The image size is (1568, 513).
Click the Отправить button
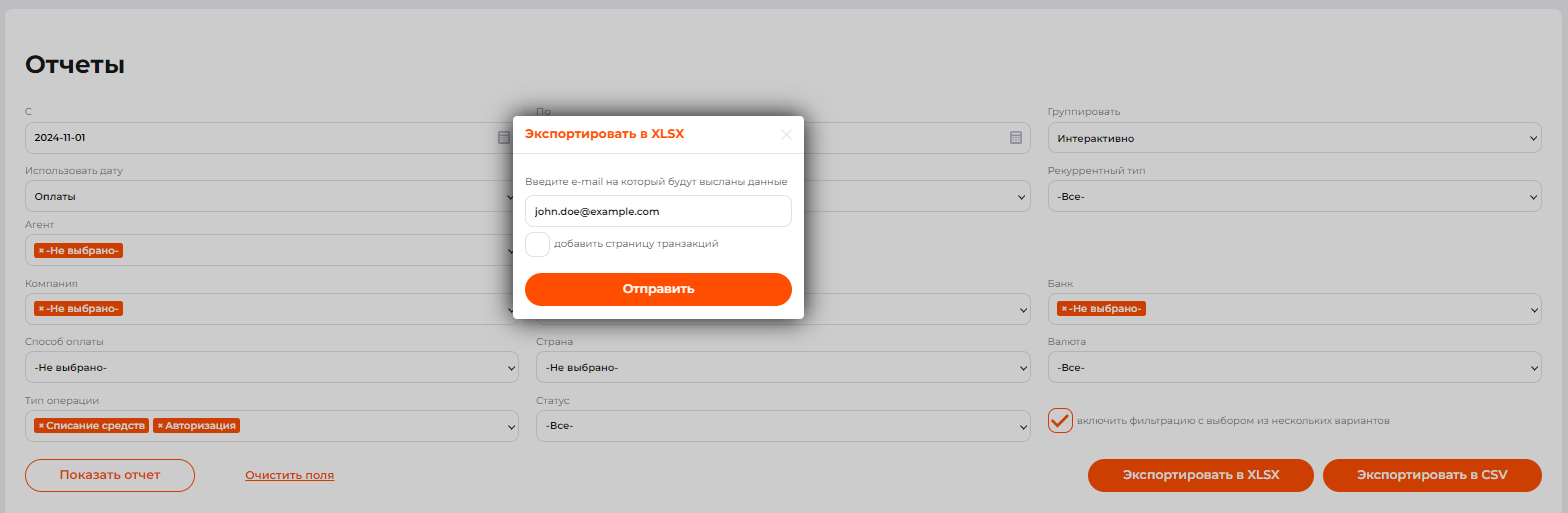(x=658, y=289)
